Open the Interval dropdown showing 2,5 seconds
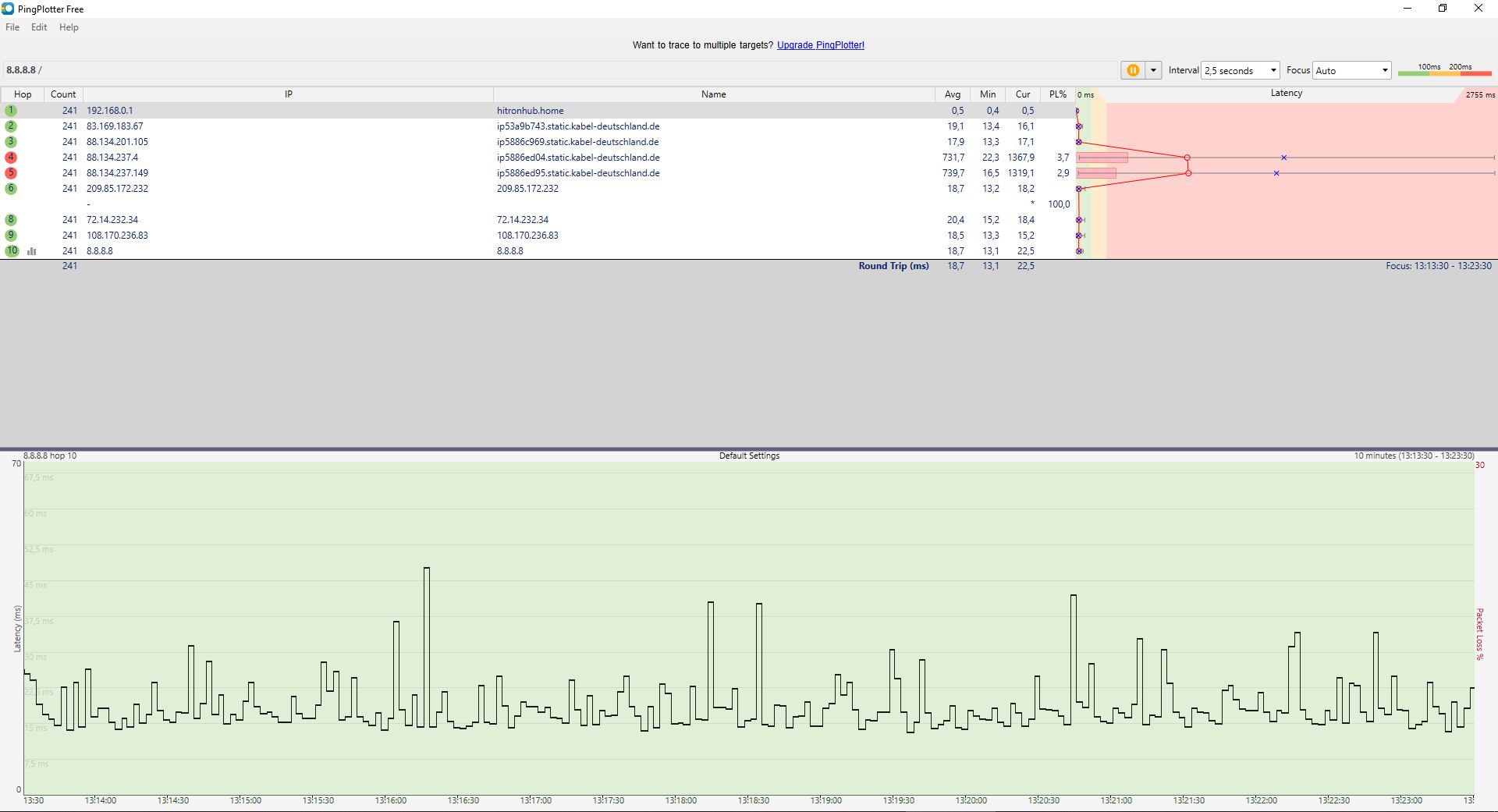The height and width of the screenshot is (812, 1498). tap(1240, 70)
